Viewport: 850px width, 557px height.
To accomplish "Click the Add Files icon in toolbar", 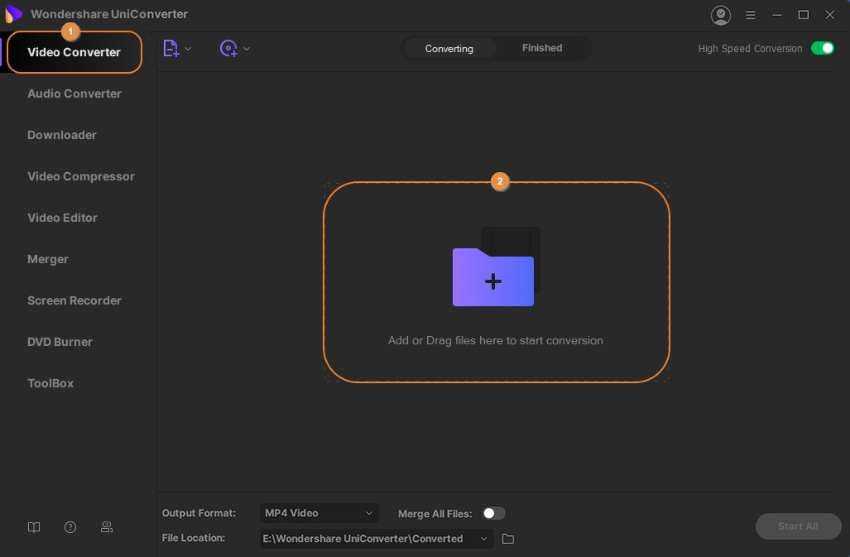I will click(x=171, y=48).
